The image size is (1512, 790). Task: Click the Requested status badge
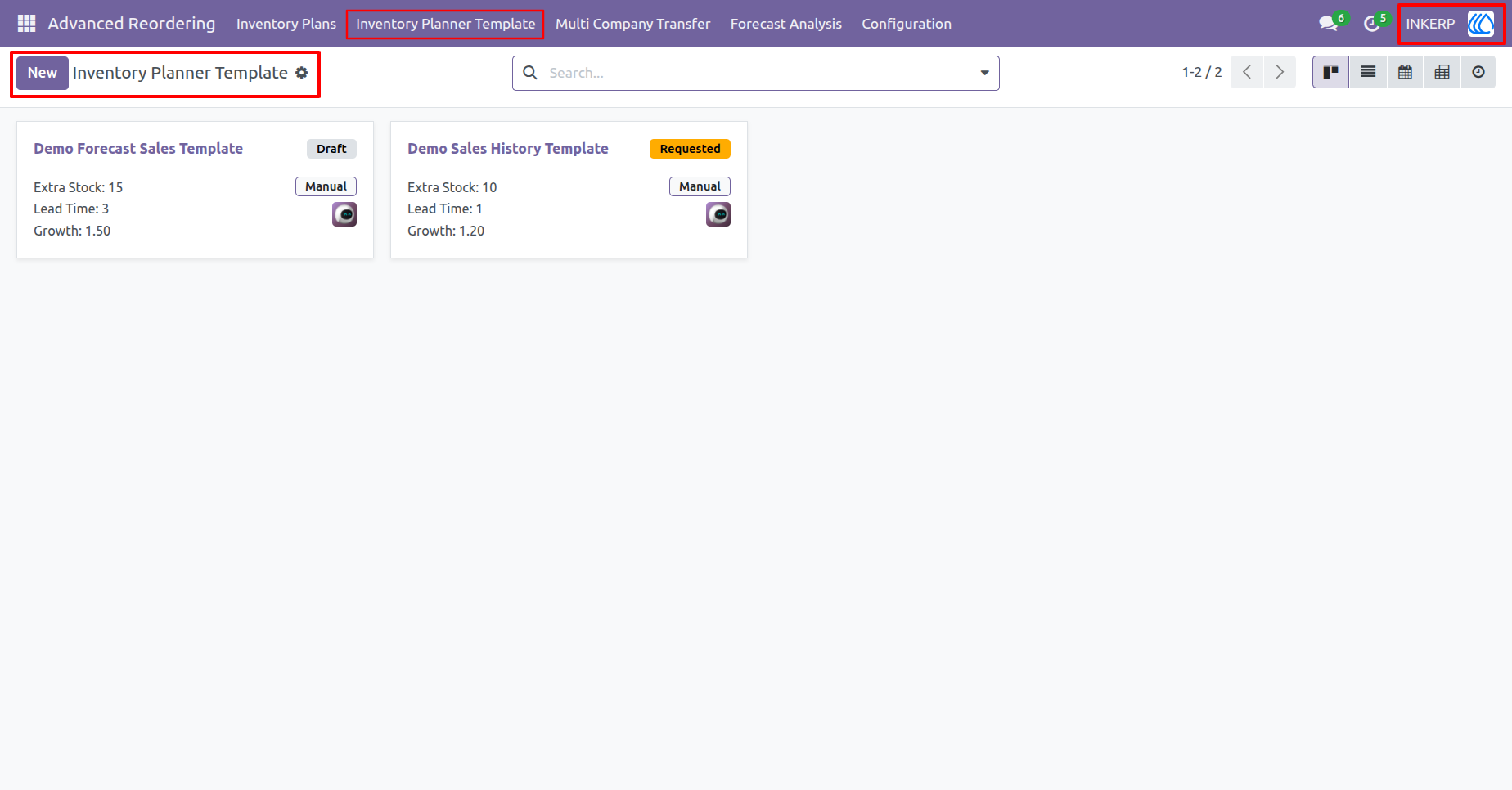tap(690, 149)
